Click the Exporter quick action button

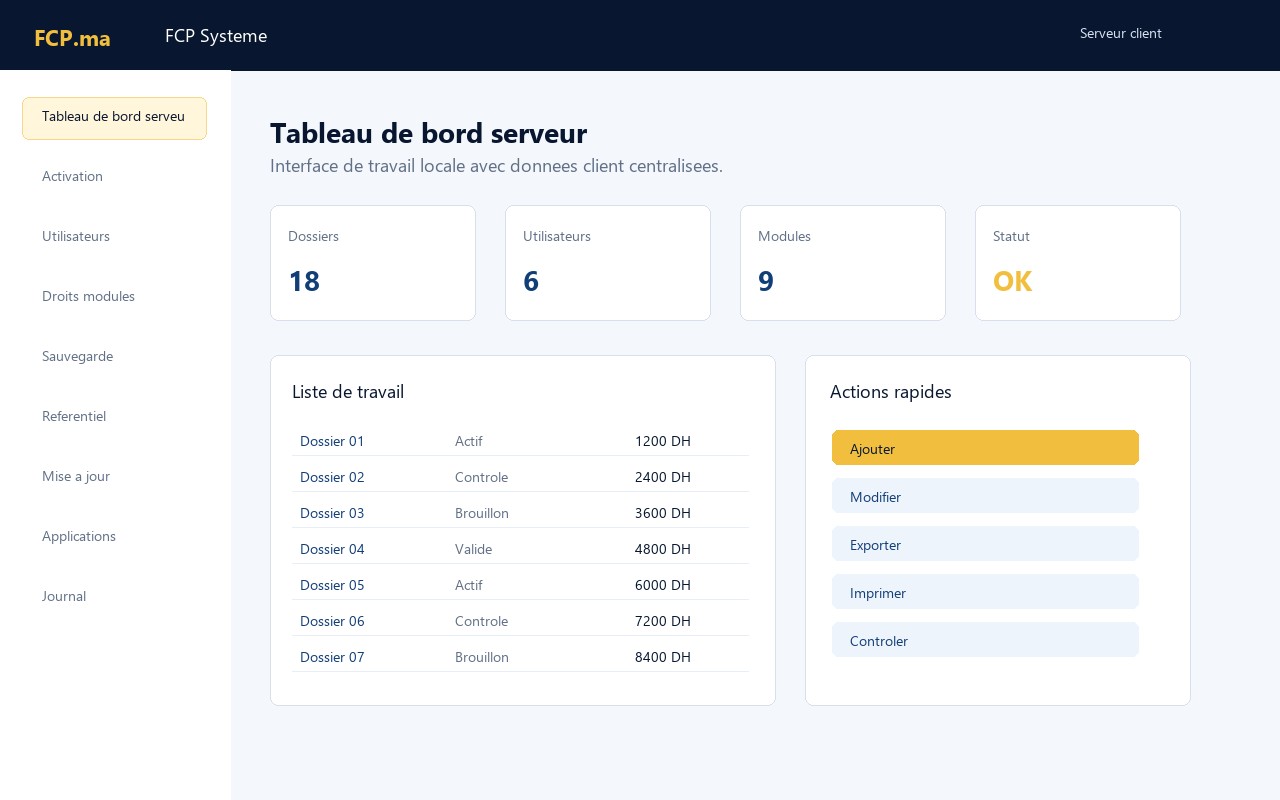pyautogui.click(x=985, y=544)
